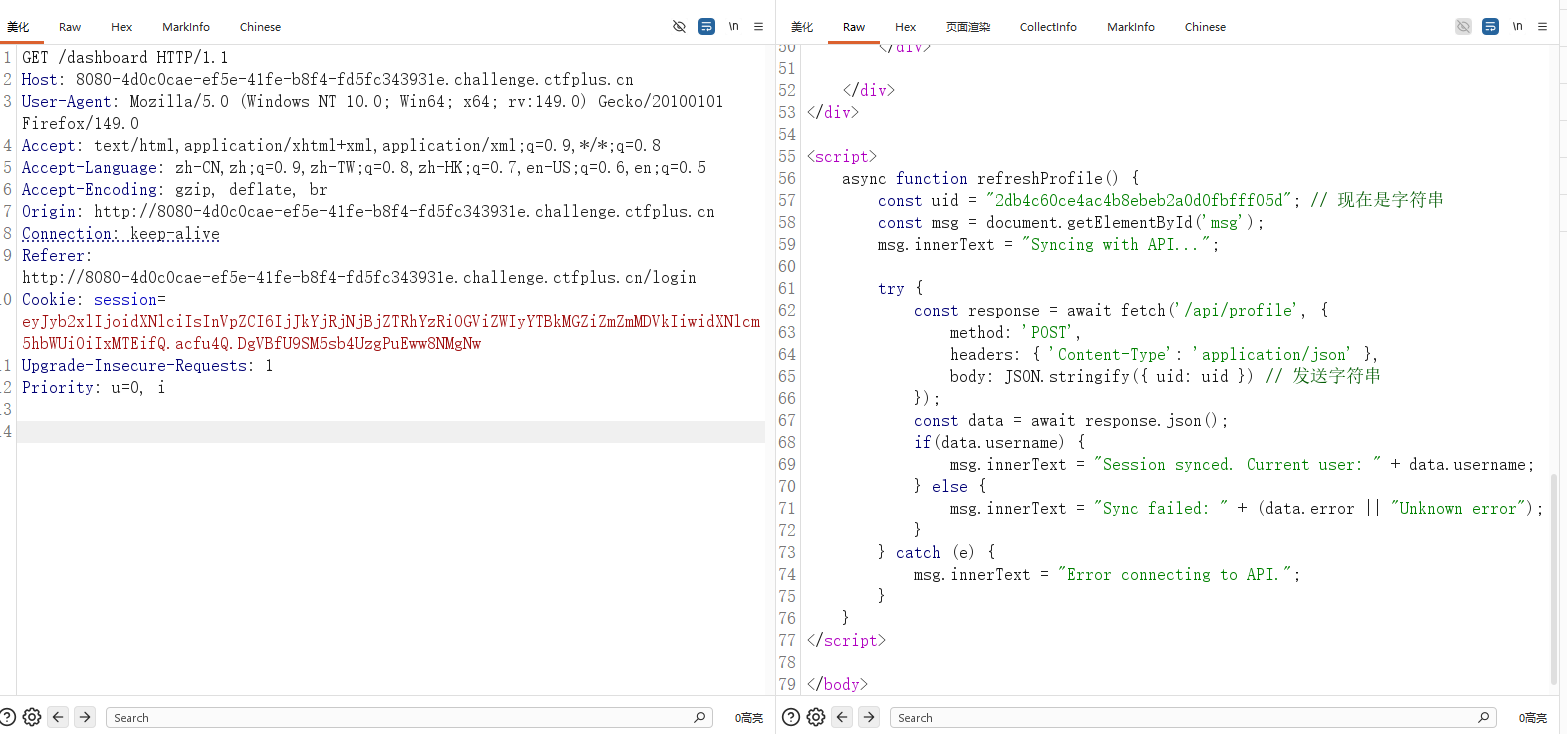Click the fetch('/api/profile' line
Screen dimensions: 1567x734
click(1121, 311)
